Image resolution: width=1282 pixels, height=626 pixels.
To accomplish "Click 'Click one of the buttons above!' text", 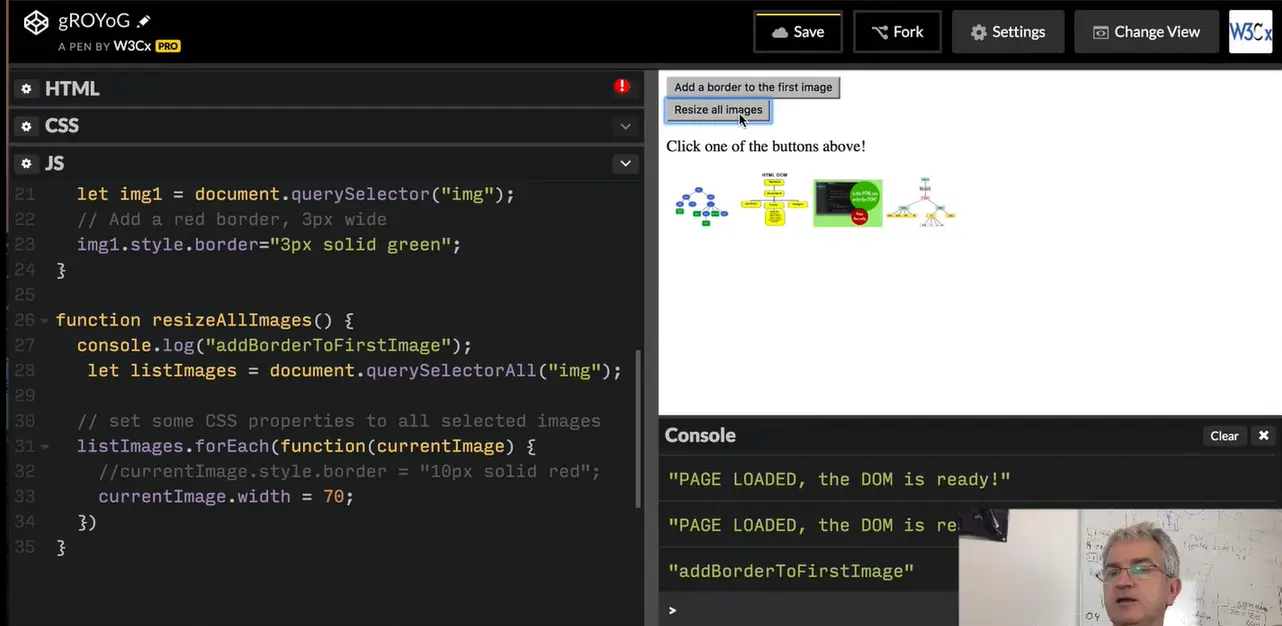I will (766, 146).
